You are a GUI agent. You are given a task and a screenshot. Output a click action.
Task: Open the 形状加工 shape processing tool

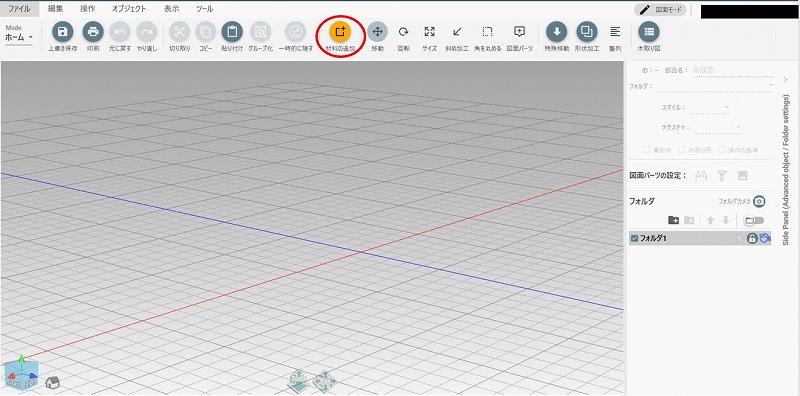(587, 32)
